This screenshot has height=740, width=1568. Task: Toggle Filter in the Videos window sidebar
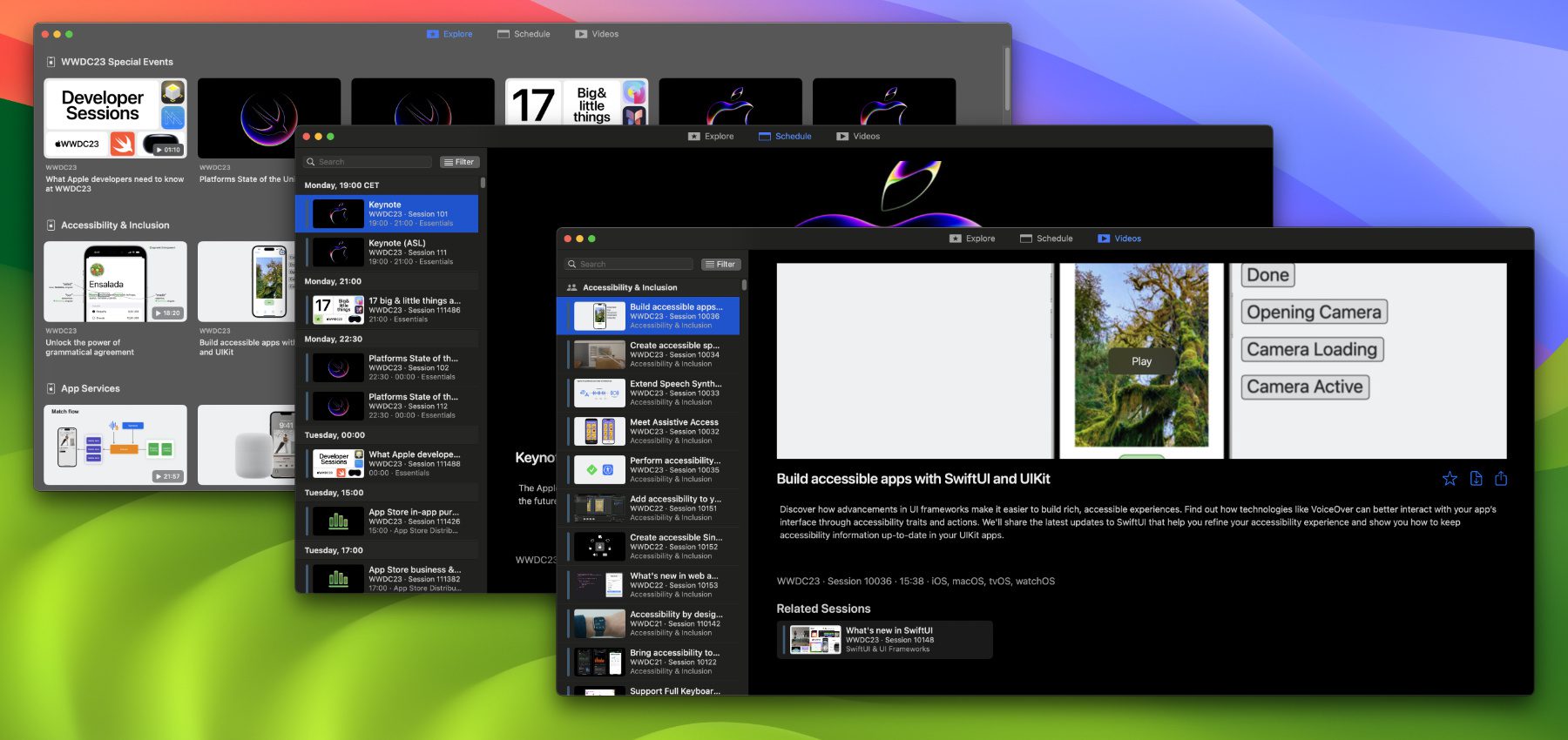click(x=720, y=265)
